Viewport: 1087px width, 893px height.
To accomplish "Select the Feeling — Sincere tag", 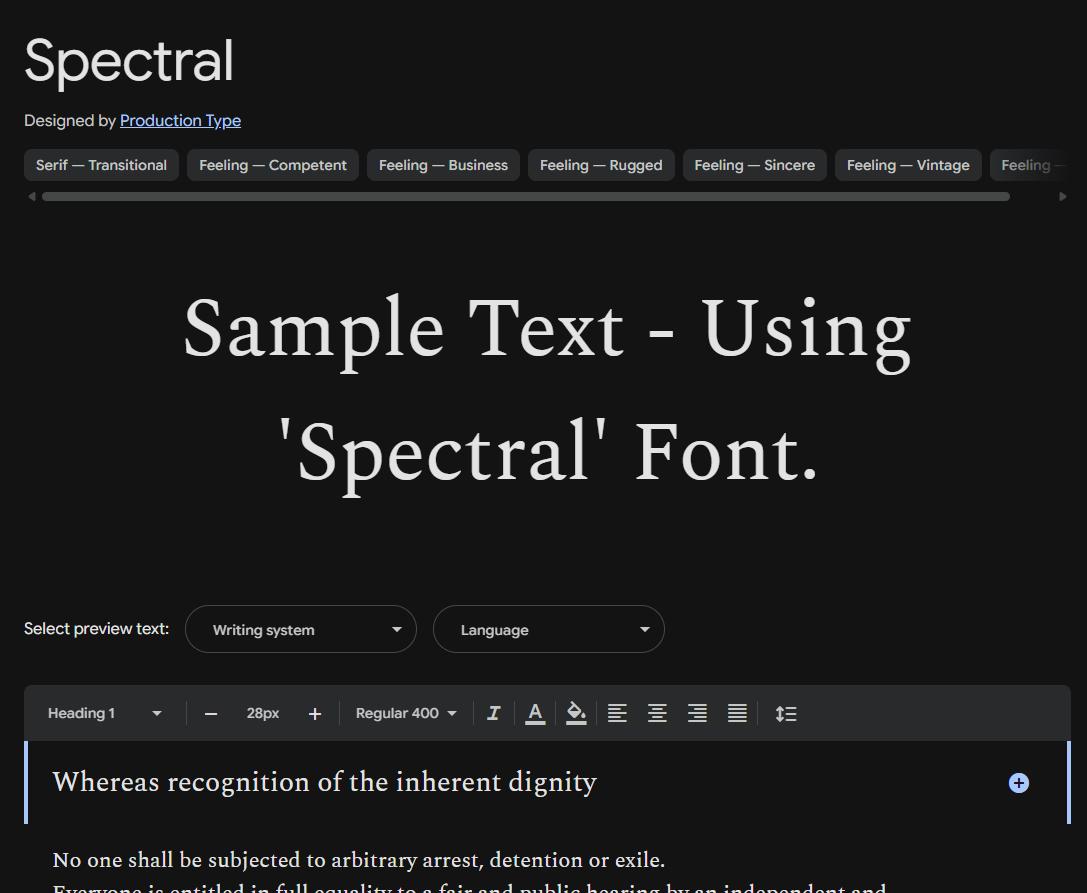I will tap(754, 165).
